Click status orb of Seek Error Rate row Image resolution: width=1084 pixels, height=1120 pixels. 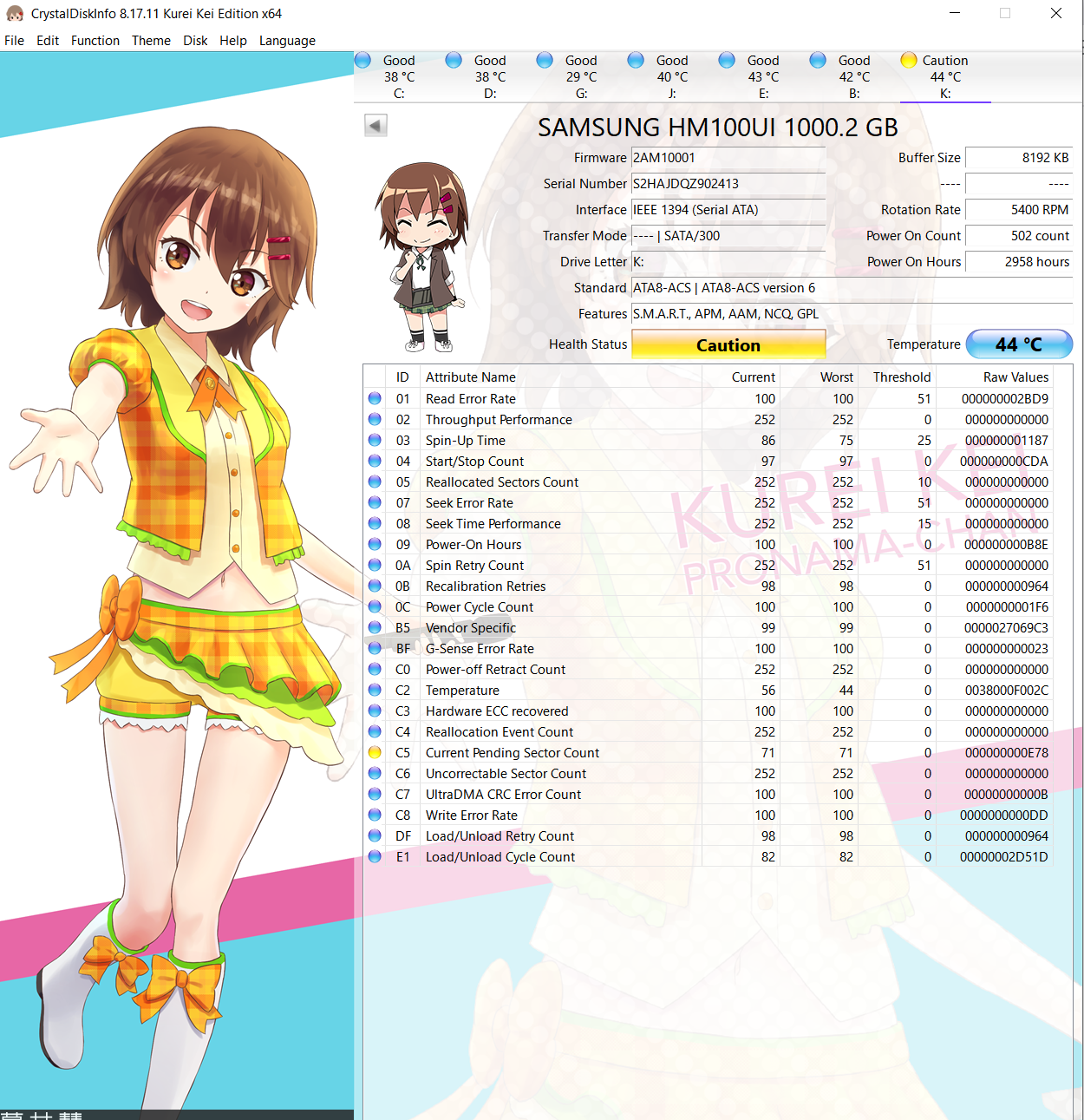(375, 502)
